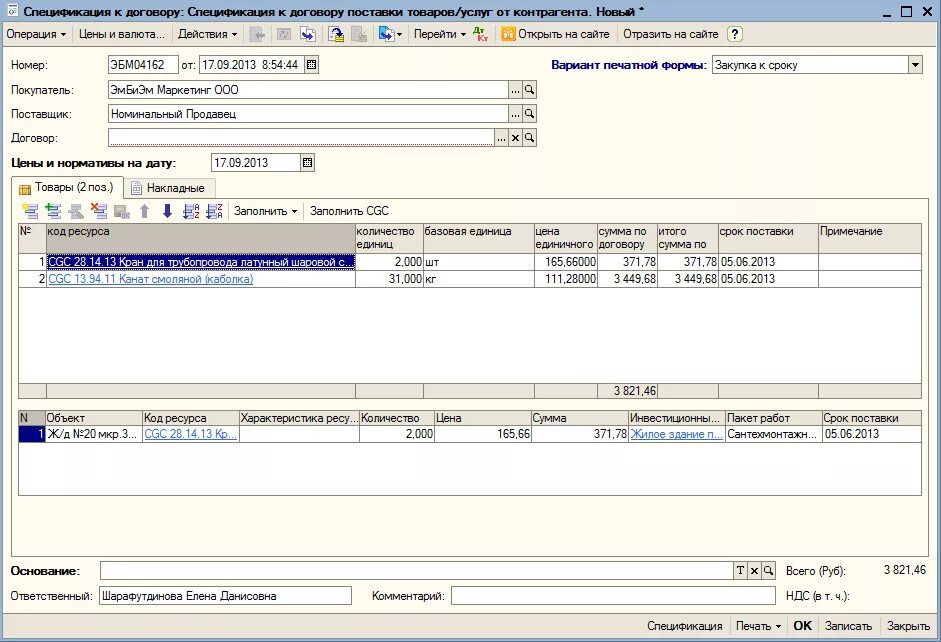
Task: Open calendar for document date field
Action: coord(311,65)
